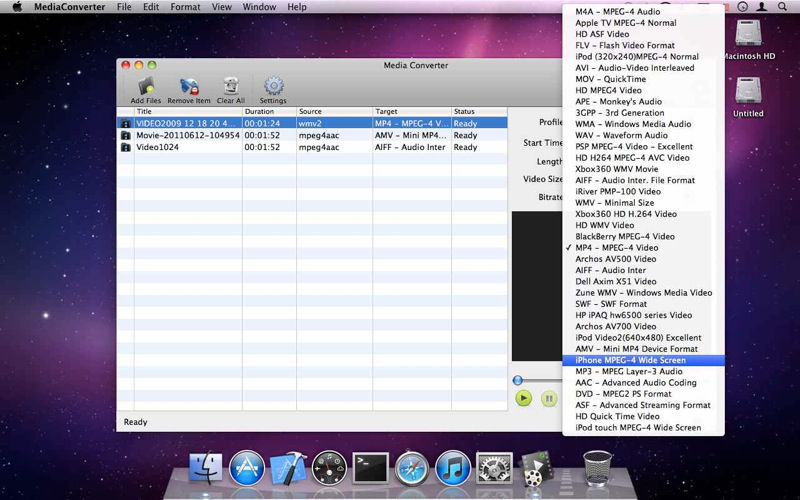Screen dimensions: 800x500
Task: Choose the checked MP4 - MPEG-4 Video
Action: 643,247
